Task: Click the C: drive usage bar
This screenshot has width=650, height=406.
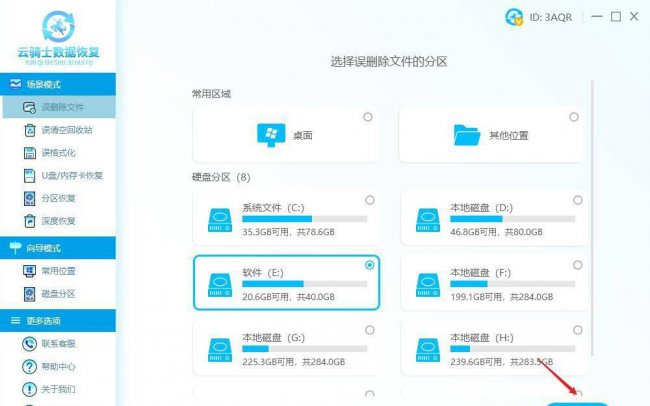Action: (x=305, y=219)
